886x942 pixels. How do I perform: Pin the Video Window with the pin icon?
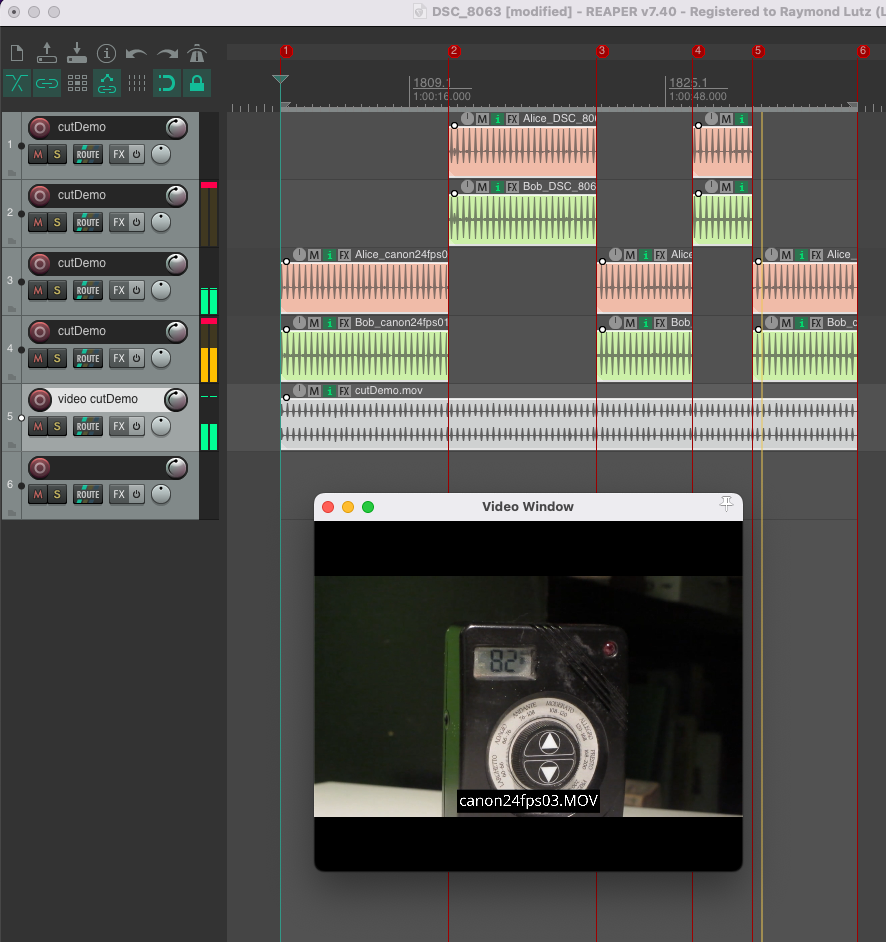click(x=727, y=506)
